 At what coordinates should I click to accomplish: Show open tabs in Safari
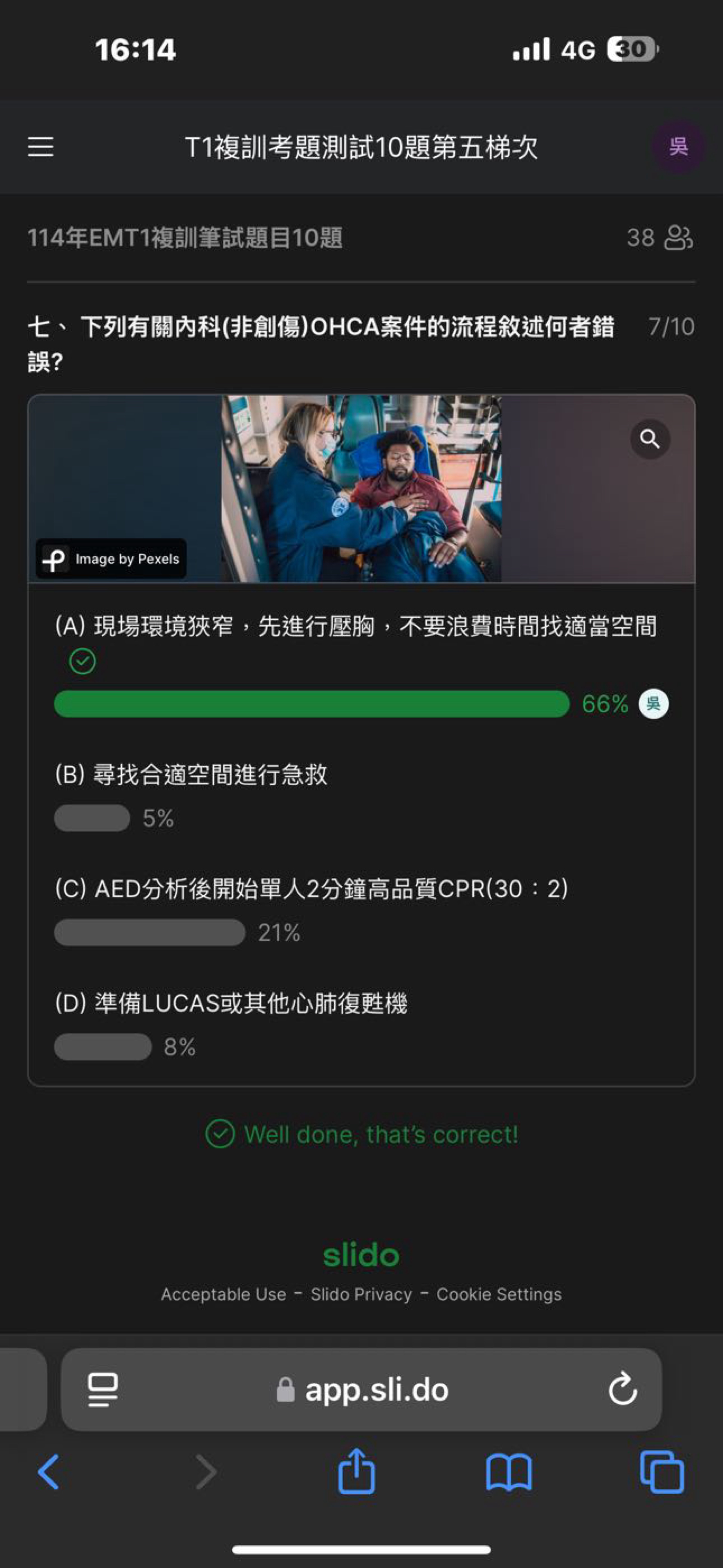662,1472
